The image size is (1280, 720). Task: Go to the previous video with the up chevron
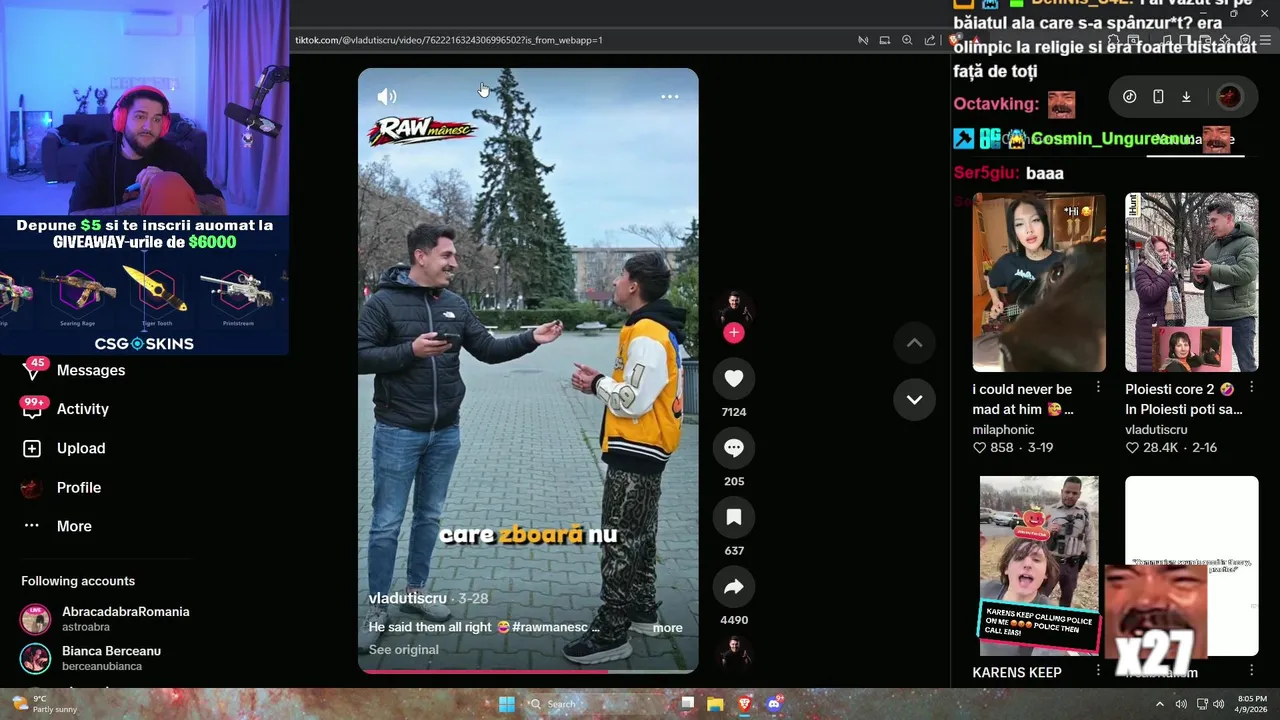[x=914, y=342]
